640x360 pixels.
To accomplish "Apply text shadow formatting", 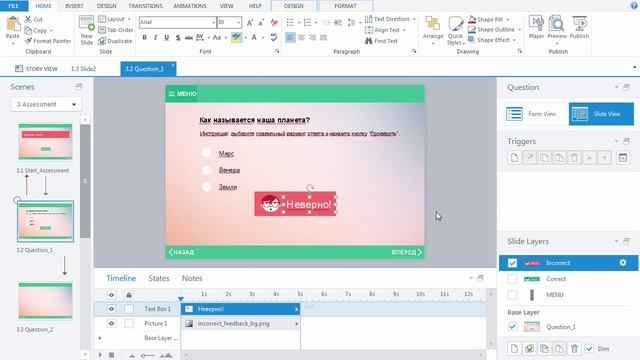I will [x=178, y=38].
